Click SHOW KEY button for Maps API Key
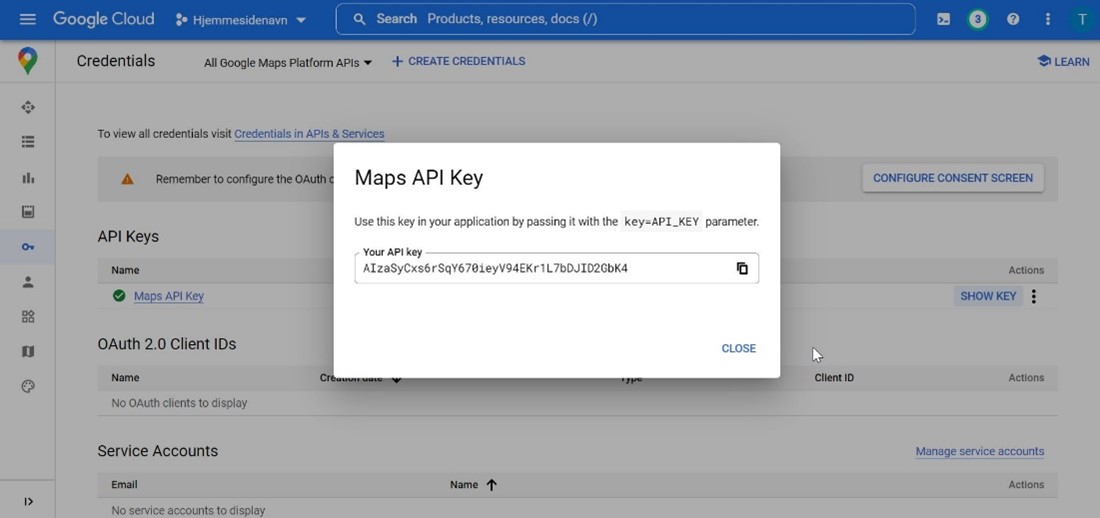This screenshot has width=1100, height=518. pos(988,296)
